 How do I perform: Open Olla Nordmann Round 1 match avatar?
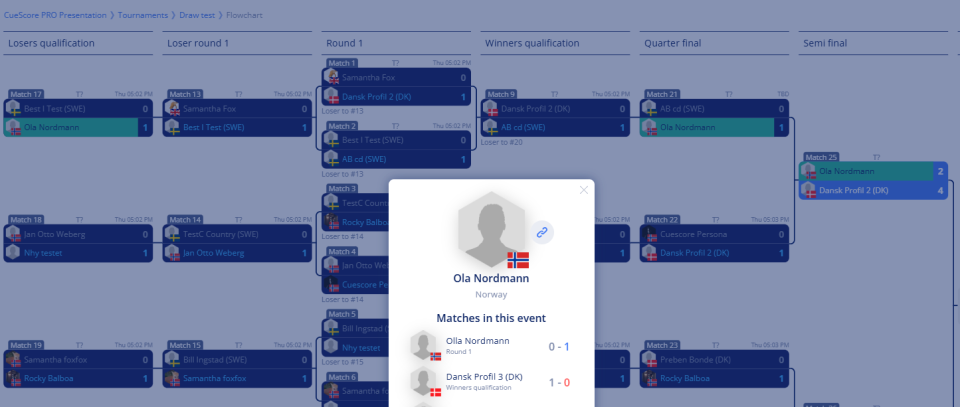pos(423,346)
